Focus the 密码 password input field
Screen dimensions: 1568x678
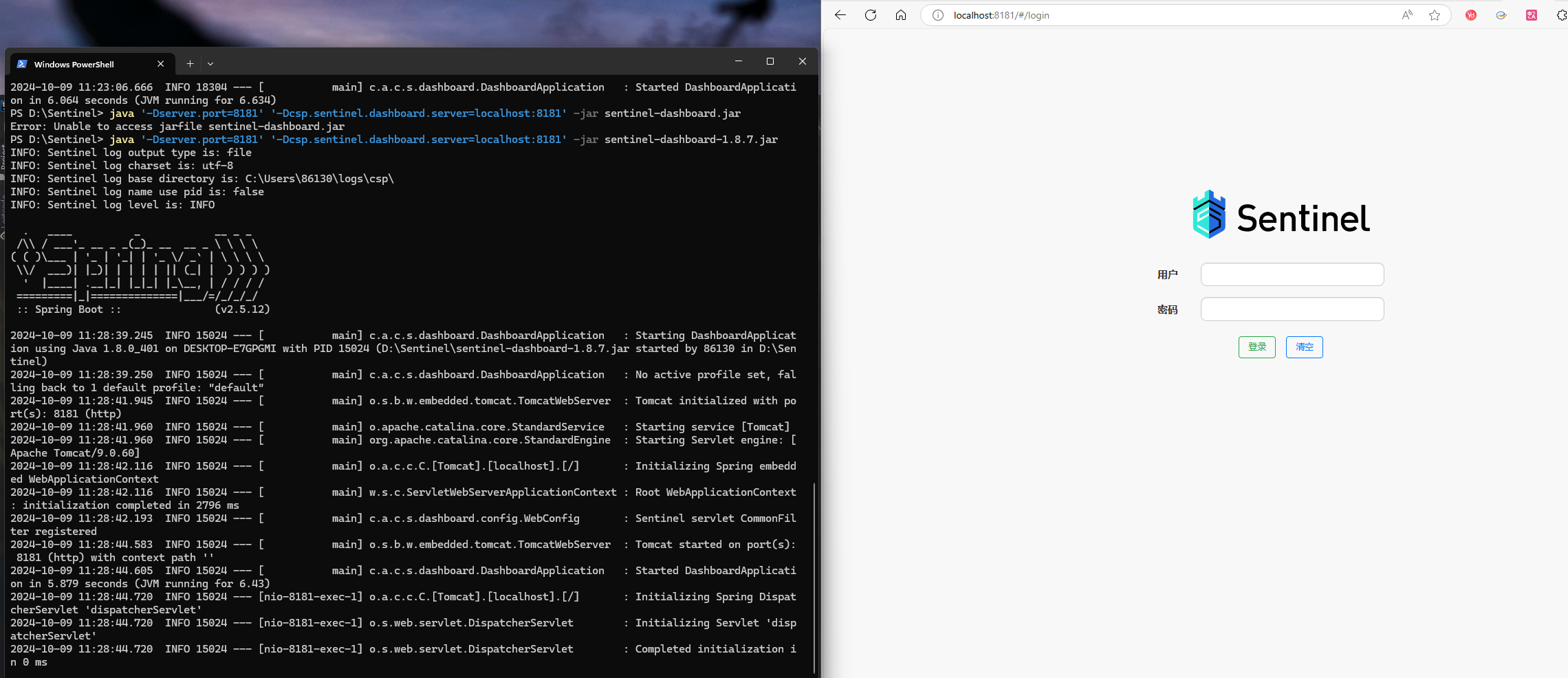tap(1292, 309)
